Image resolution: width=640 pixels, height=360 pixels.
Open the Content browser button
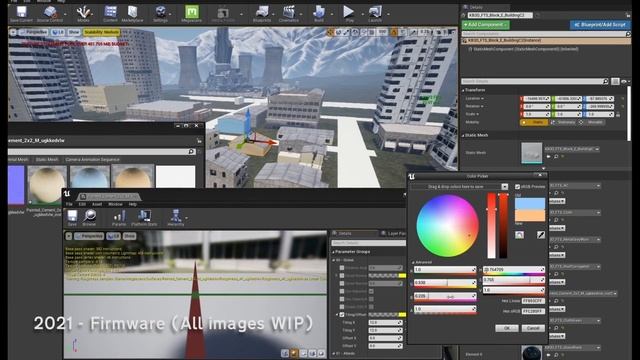coord(110,13)
